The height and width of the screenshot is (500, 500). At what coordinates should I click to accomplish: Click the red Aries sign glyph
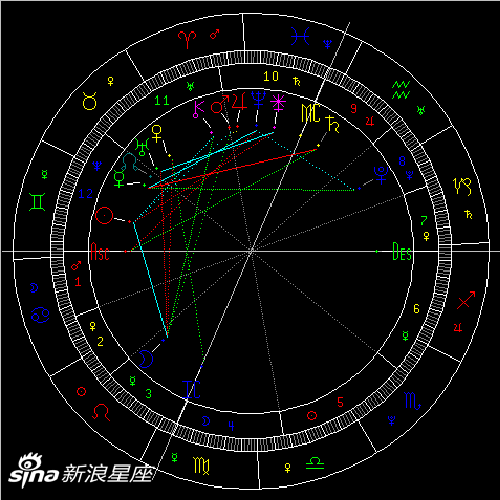[x=187, y=39]
